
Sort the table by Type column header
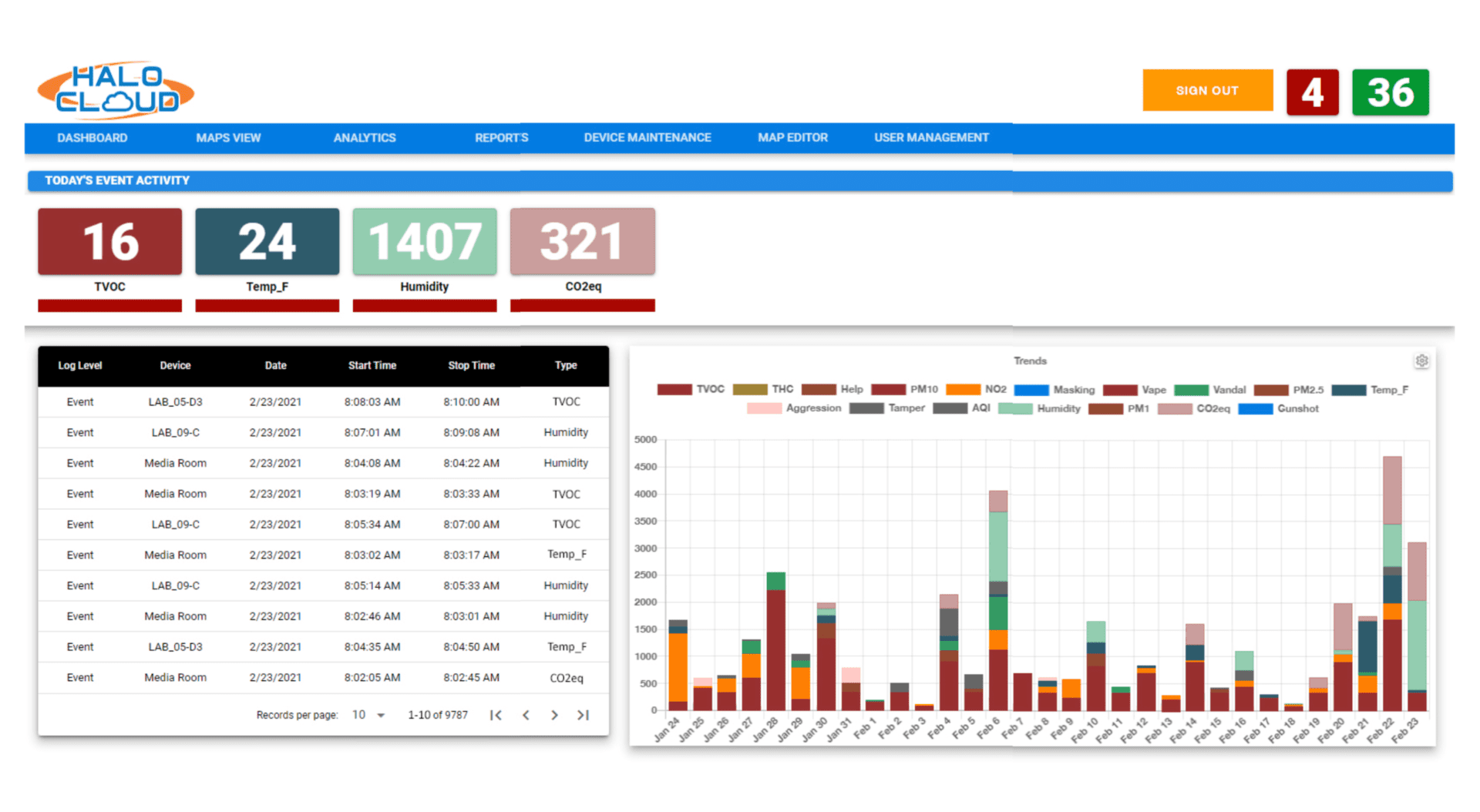tap(566, 366)
